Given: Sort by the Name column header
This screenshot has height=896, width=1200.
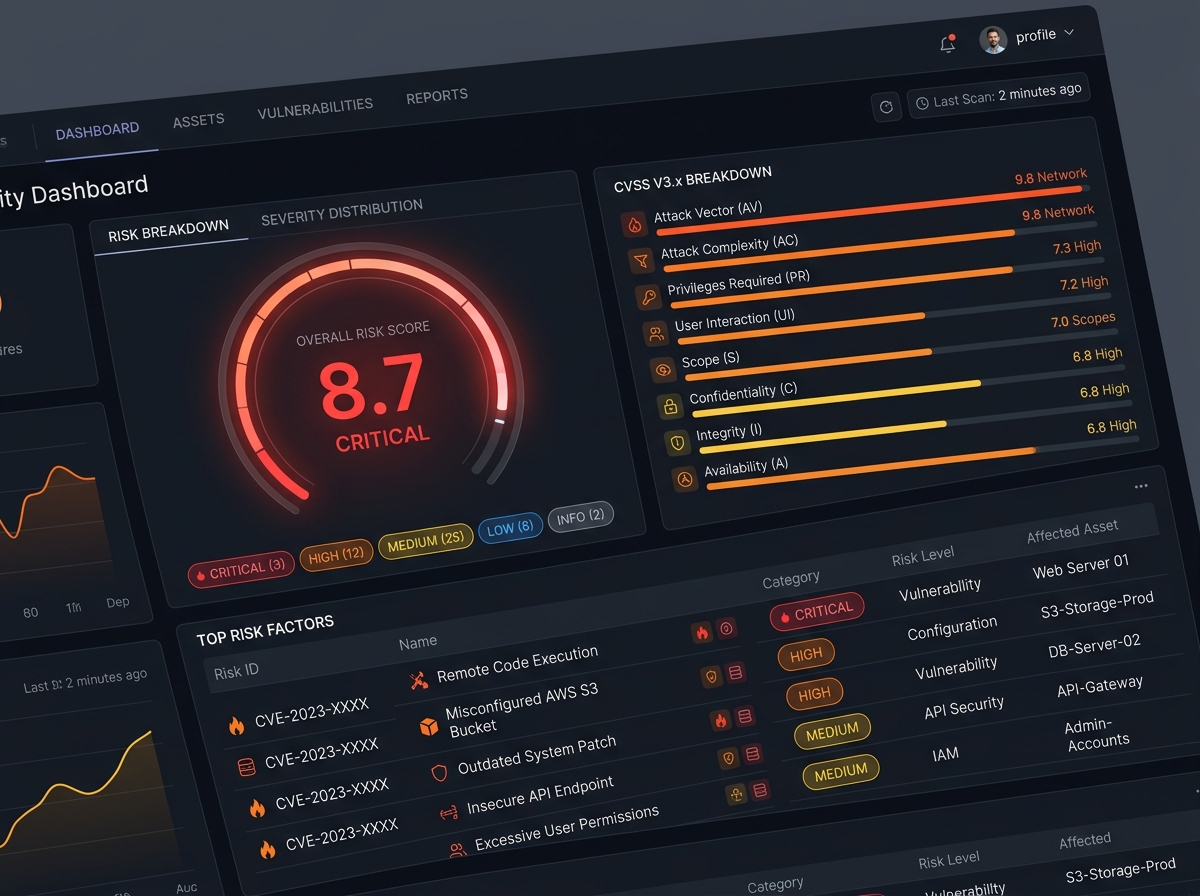Looking at the screenshot, I should pos(418,643).
